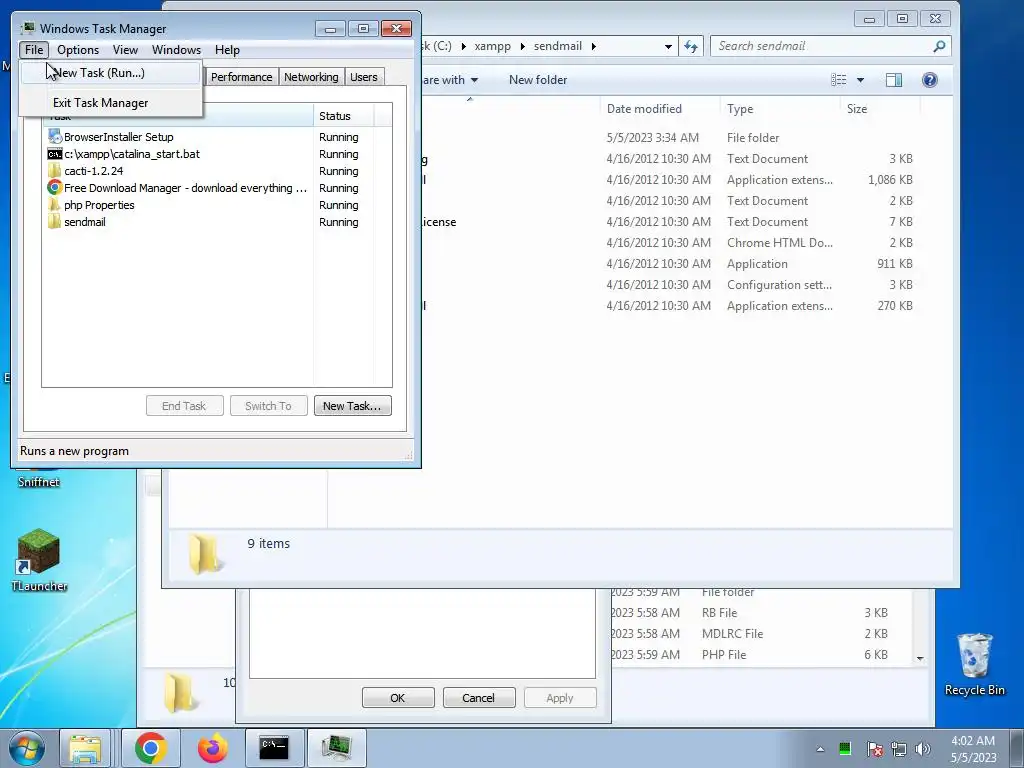The height and width of the screenshot is (768, 1024).
Task: Click the Explorer refresh button
Action: pos(690,46)
